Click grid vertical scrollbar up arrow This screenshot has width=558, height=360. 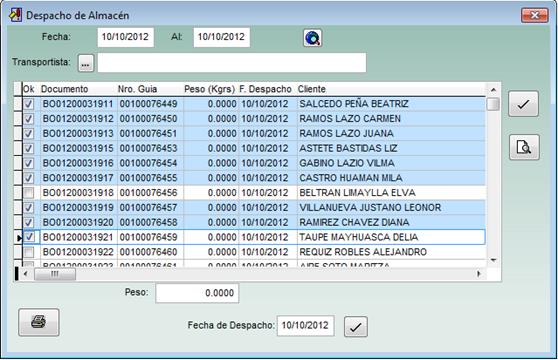pos(493,89)
